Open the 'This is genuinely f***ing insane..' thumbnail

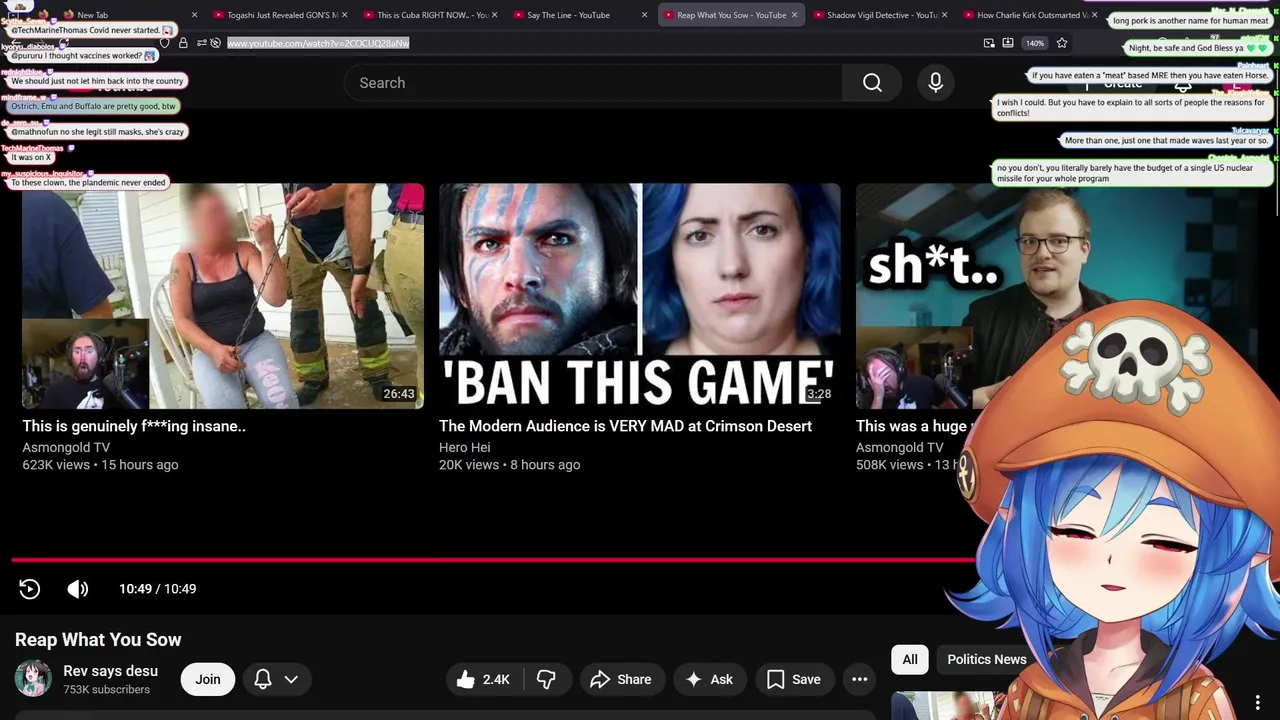tap(223, 296)
